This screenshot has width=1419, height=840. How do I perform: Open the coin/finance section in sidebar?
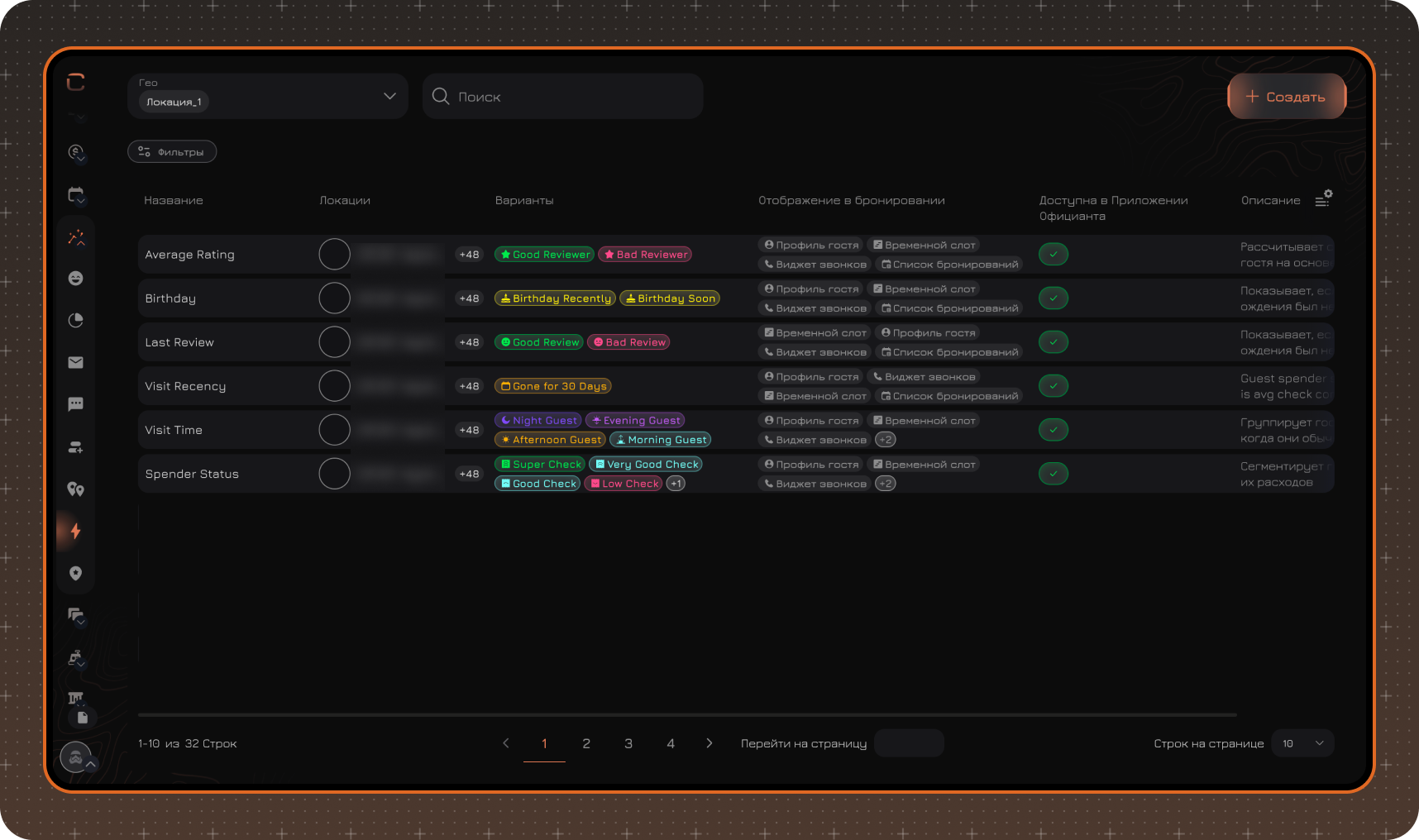click(76, 152)
